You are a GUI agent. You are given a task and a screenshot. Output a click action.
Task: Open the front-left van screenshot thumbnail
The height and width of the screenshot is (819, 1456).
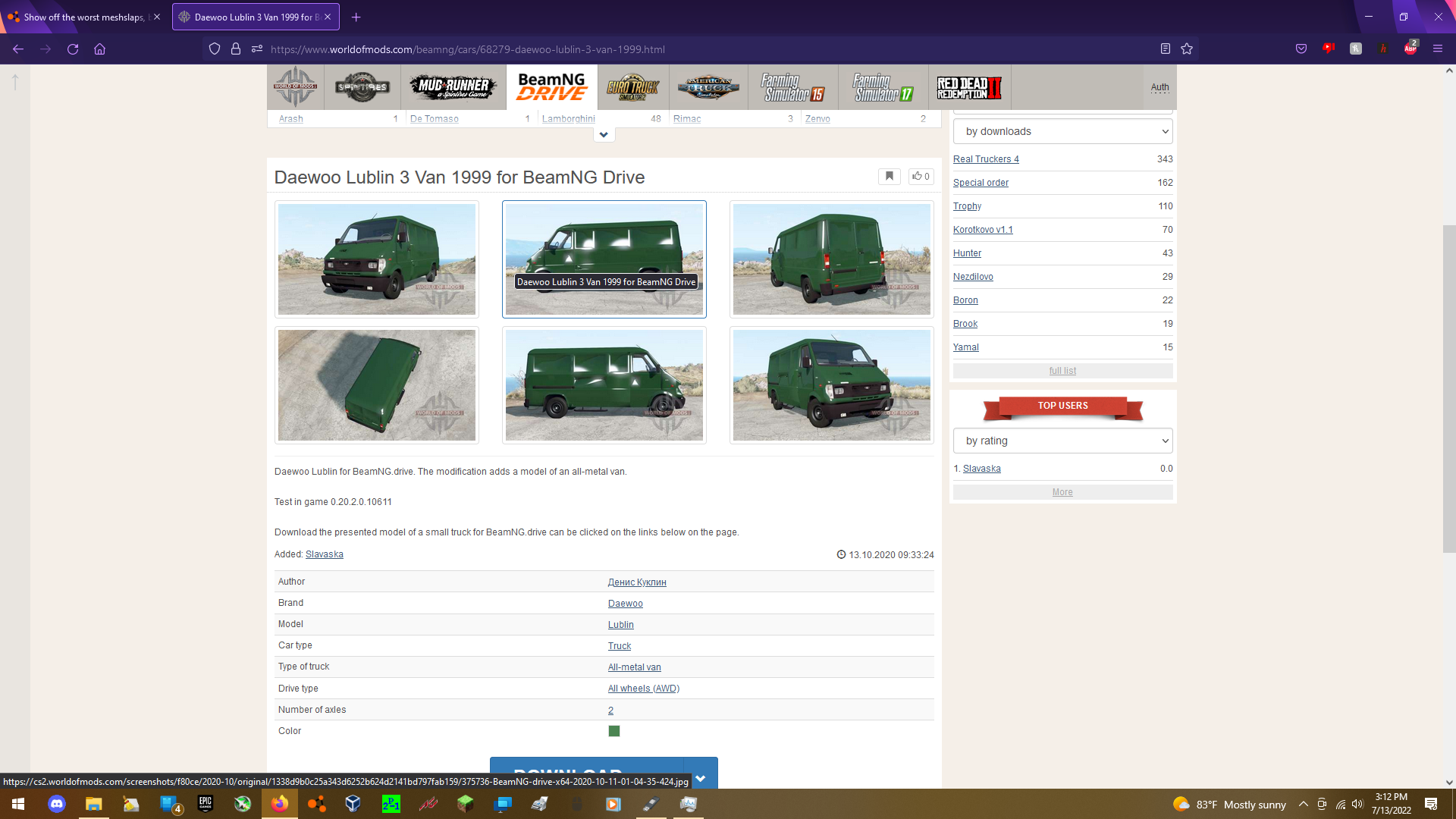coord(377,259)
